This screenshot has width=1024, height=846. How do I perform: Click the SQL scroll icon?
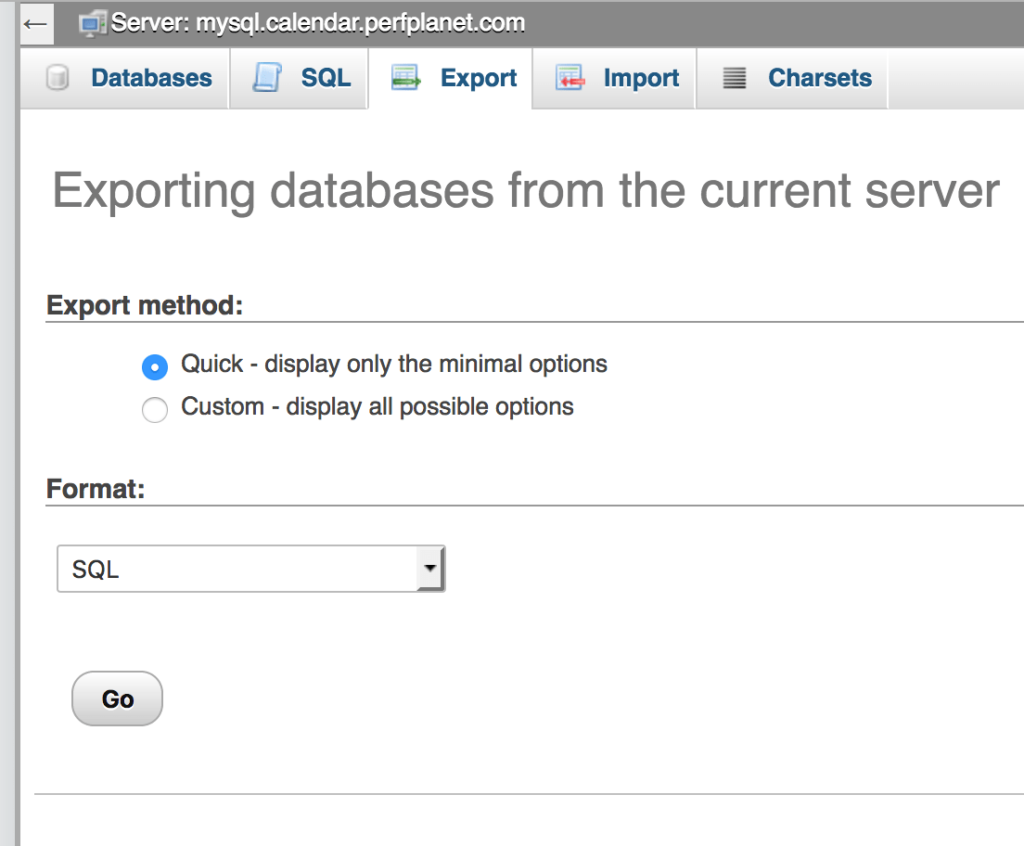(x=266, y=78)
